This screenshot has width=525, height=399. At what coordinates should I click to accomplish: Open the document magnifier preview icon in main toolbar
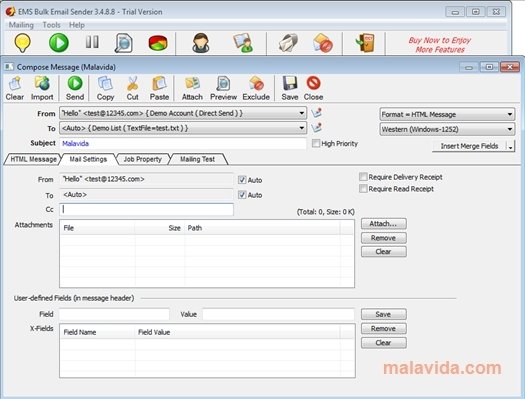(x=124, y=43)
